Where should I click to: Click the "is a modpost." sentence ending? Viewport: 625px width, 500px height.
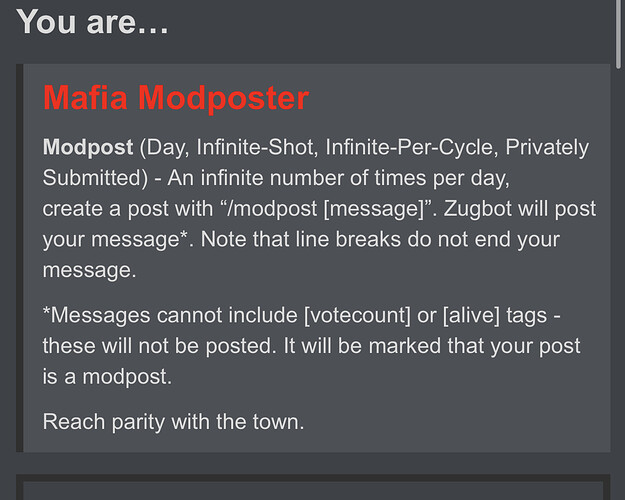[107, 376]
